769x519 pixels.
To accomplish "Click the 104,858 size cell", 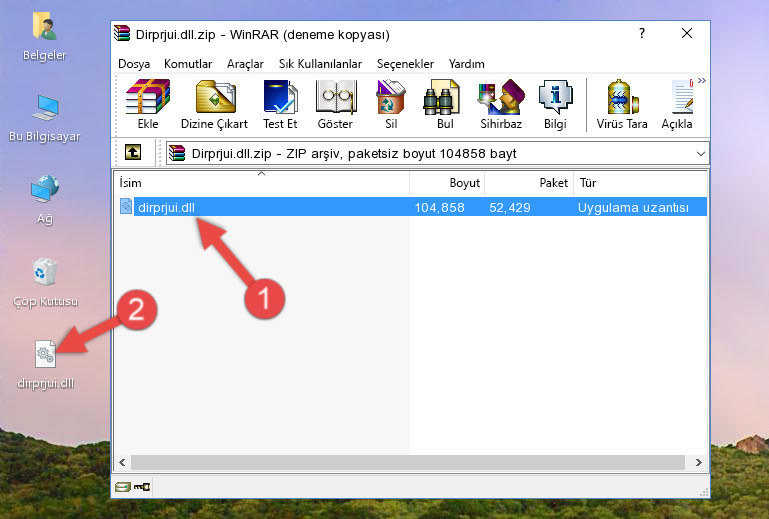I will (x=439, y=208).
